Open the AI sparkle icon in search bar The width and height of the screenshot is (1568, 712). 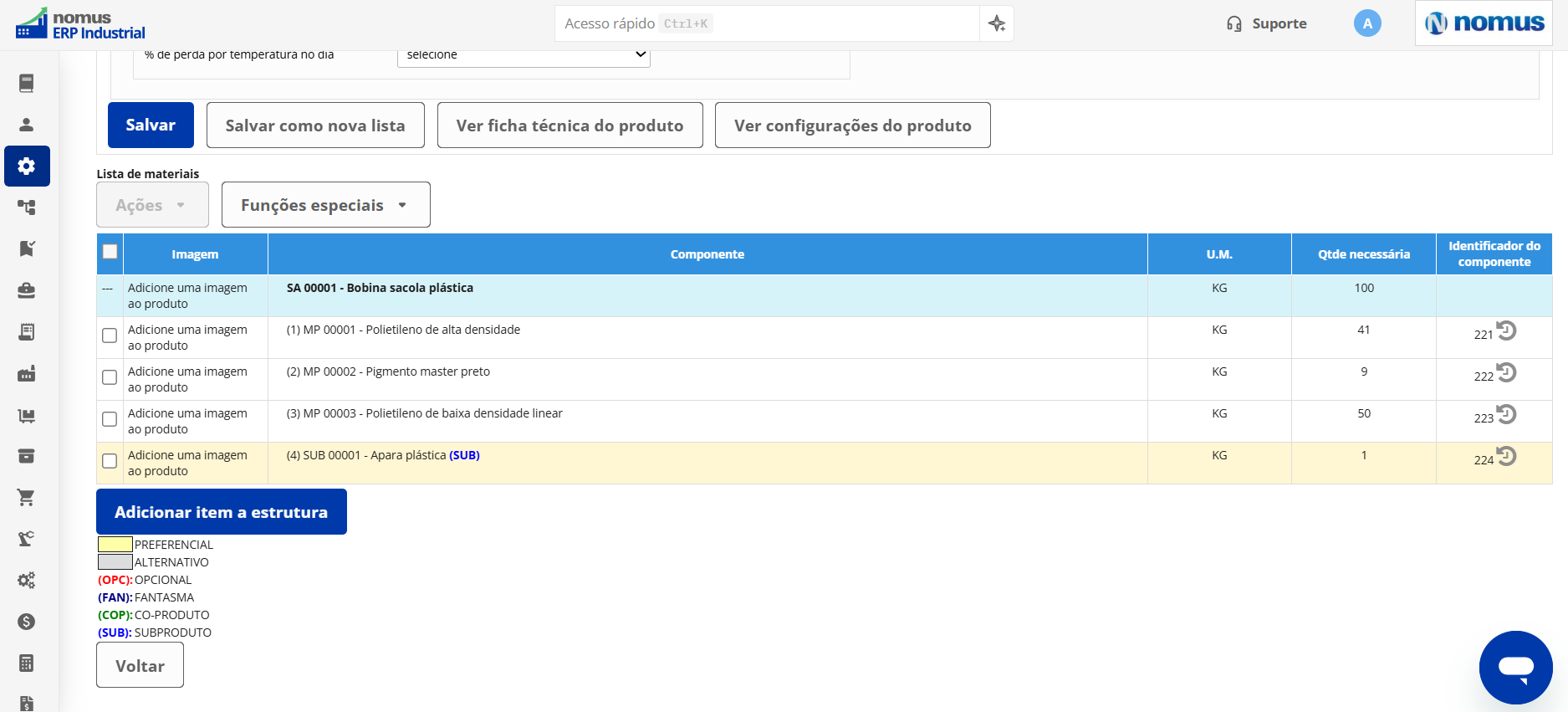point(997,23)
